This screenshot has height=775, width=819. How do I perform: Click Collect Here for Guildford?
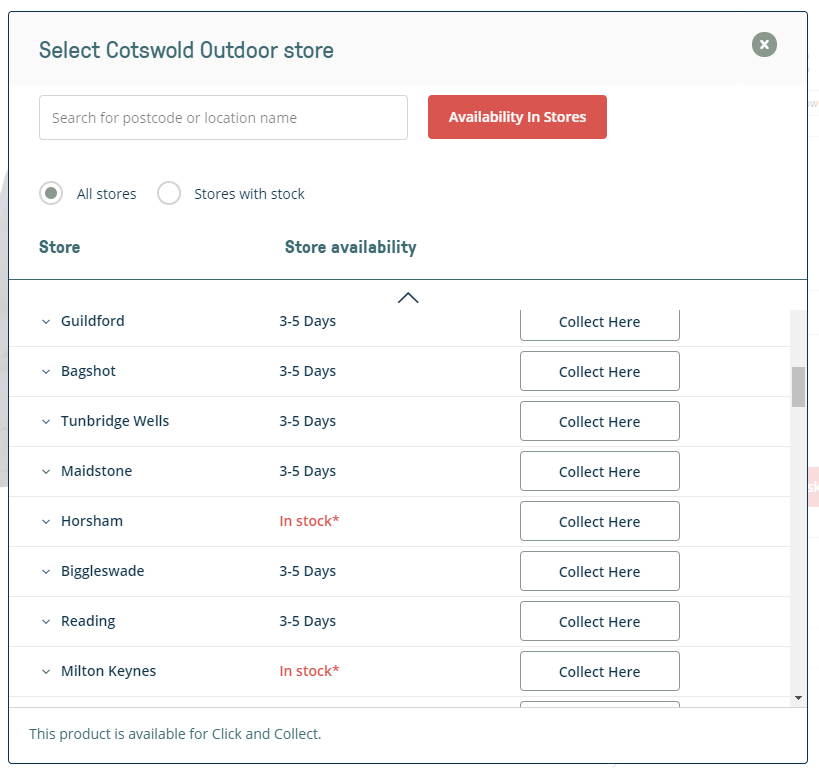point(599,323)
